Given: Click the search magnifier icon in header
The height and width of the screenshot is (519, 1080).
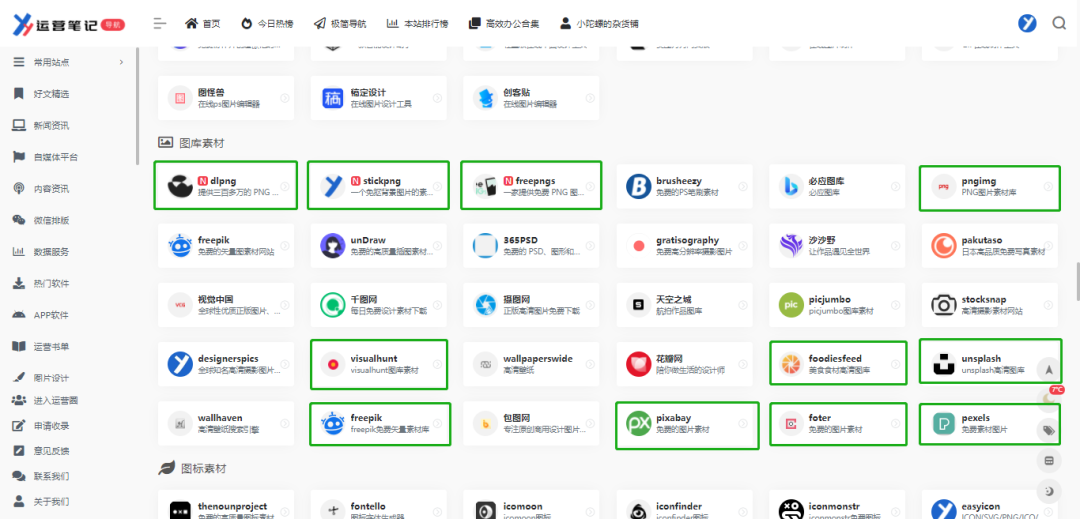Looking at the screenshot, I should coord(1059,23).
